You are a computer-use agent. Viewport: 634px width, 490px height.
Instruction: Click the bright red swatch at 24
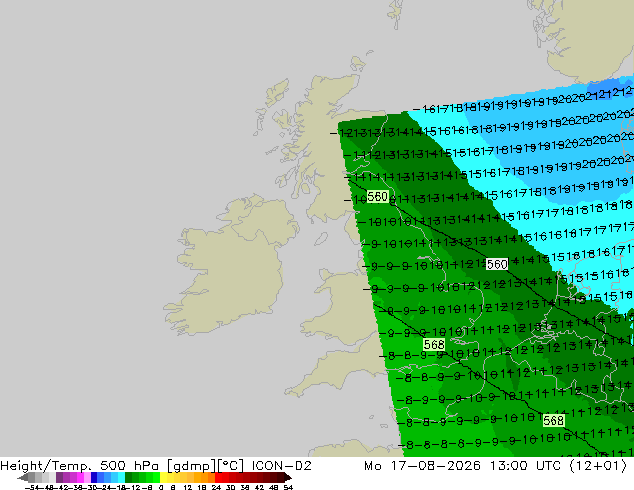click(218, 477)
